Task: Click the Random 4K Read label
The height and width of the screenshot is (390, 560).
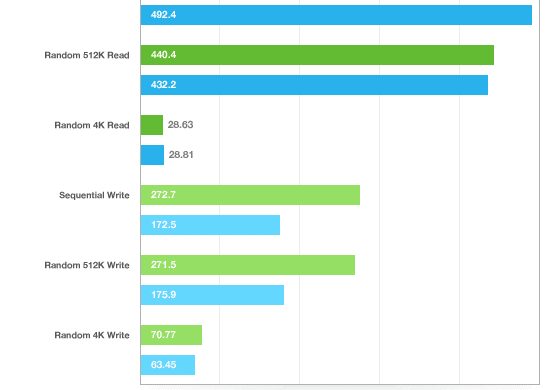Action: tap(92, 125)
